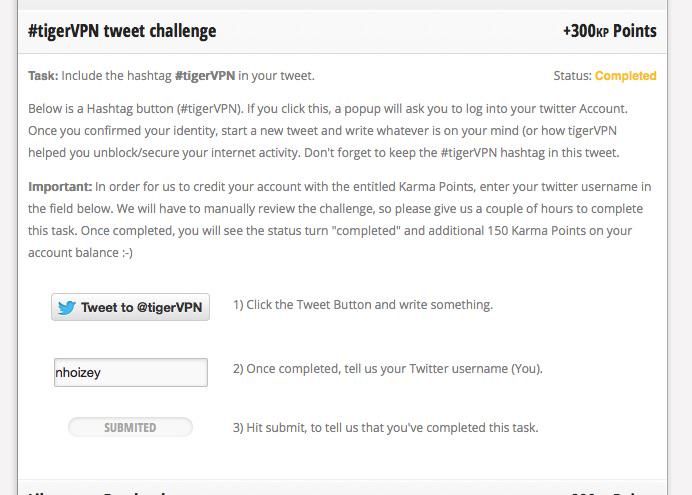Select the "+300KP Points" reward label

pyautogui.click(x=609, y=31)
